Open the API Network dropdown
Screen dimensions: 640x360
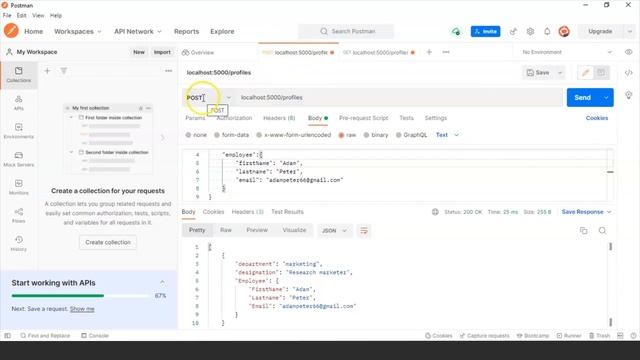[x=138, y=31]
